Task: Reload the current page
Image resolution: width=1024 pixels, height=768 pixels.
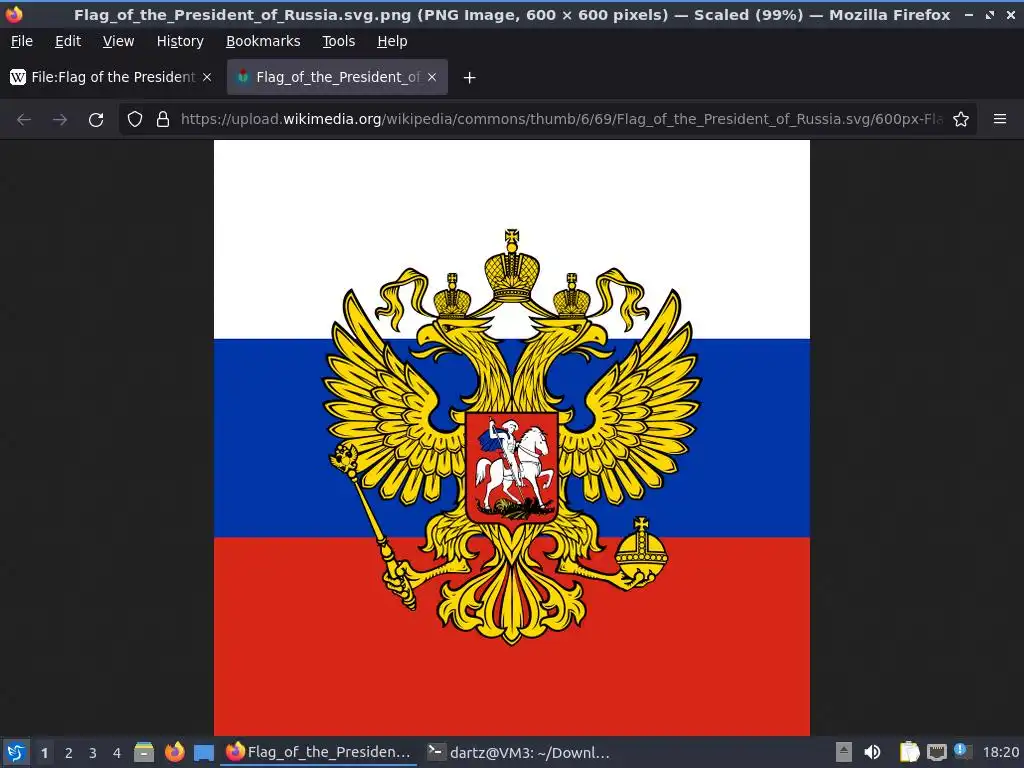Action: click(x=96, y=120)
